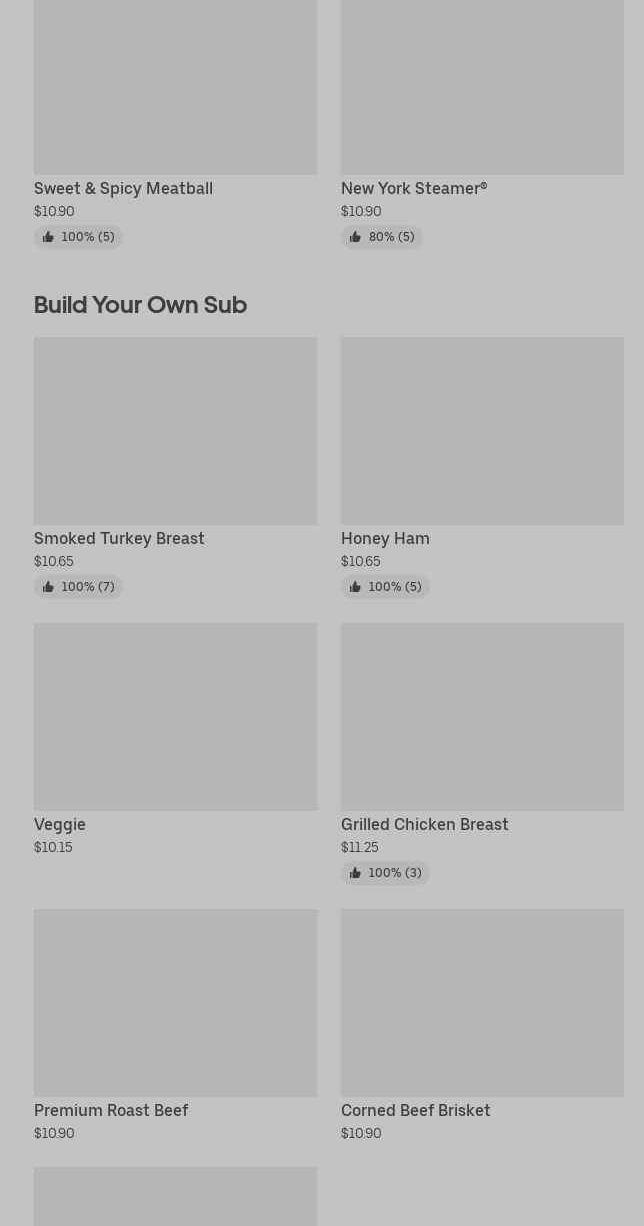Click the Veggie item name
The width and height of the screenshot is (644, 1226).
(60, 824)
